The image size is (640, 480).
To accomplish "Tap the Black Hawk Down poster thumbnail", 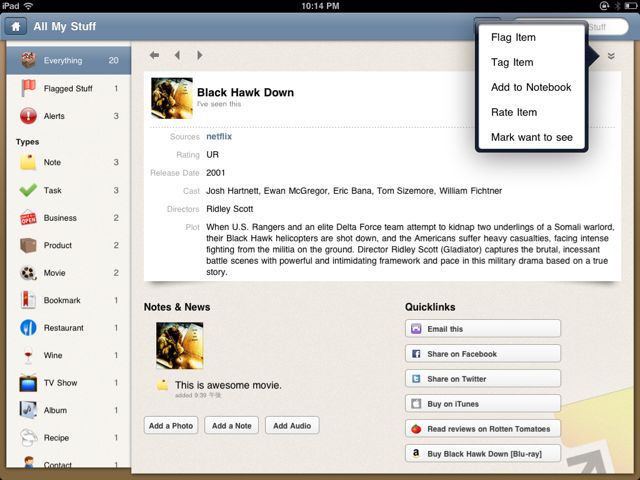I will click(172, 98).
